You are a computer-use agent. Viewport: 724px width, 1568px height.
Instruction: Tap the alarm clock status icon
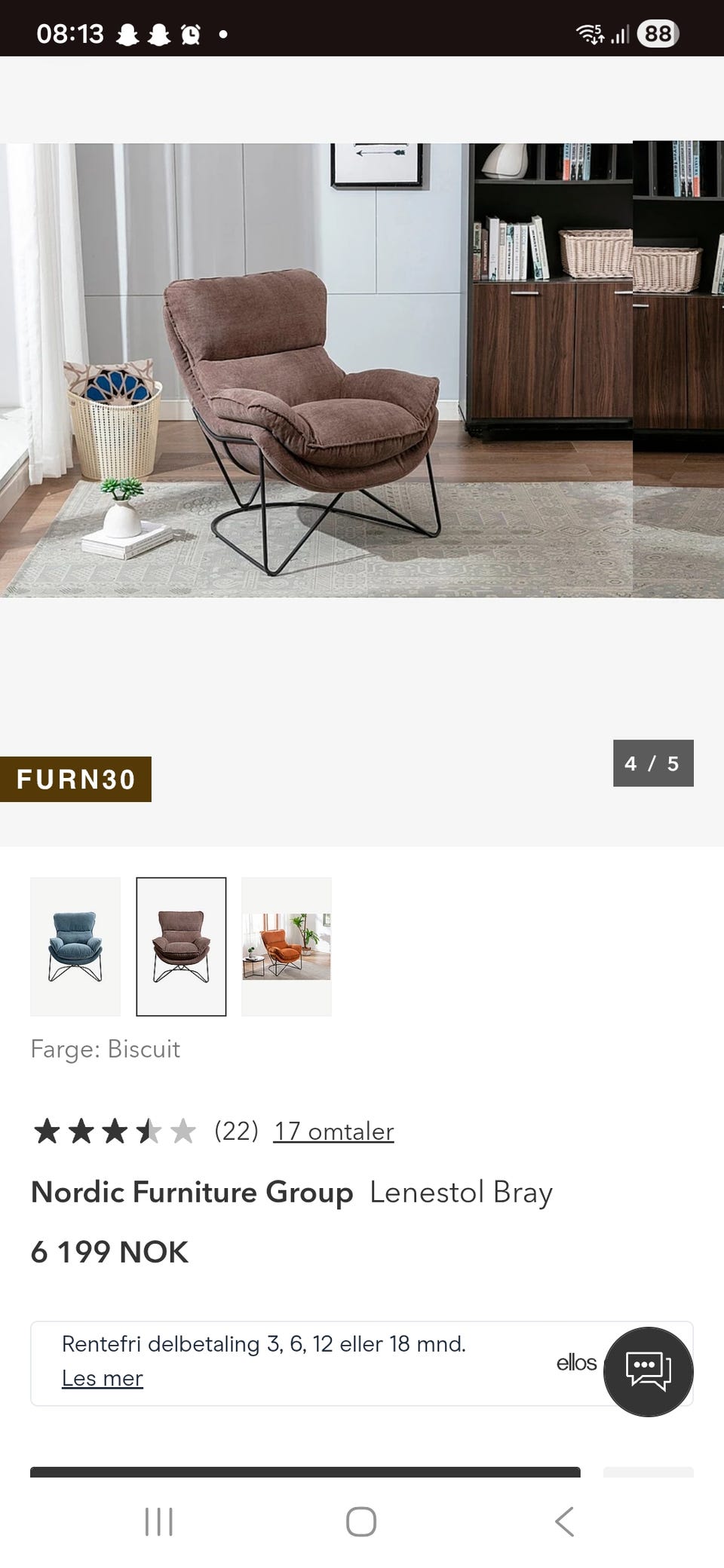click(191, 35)
